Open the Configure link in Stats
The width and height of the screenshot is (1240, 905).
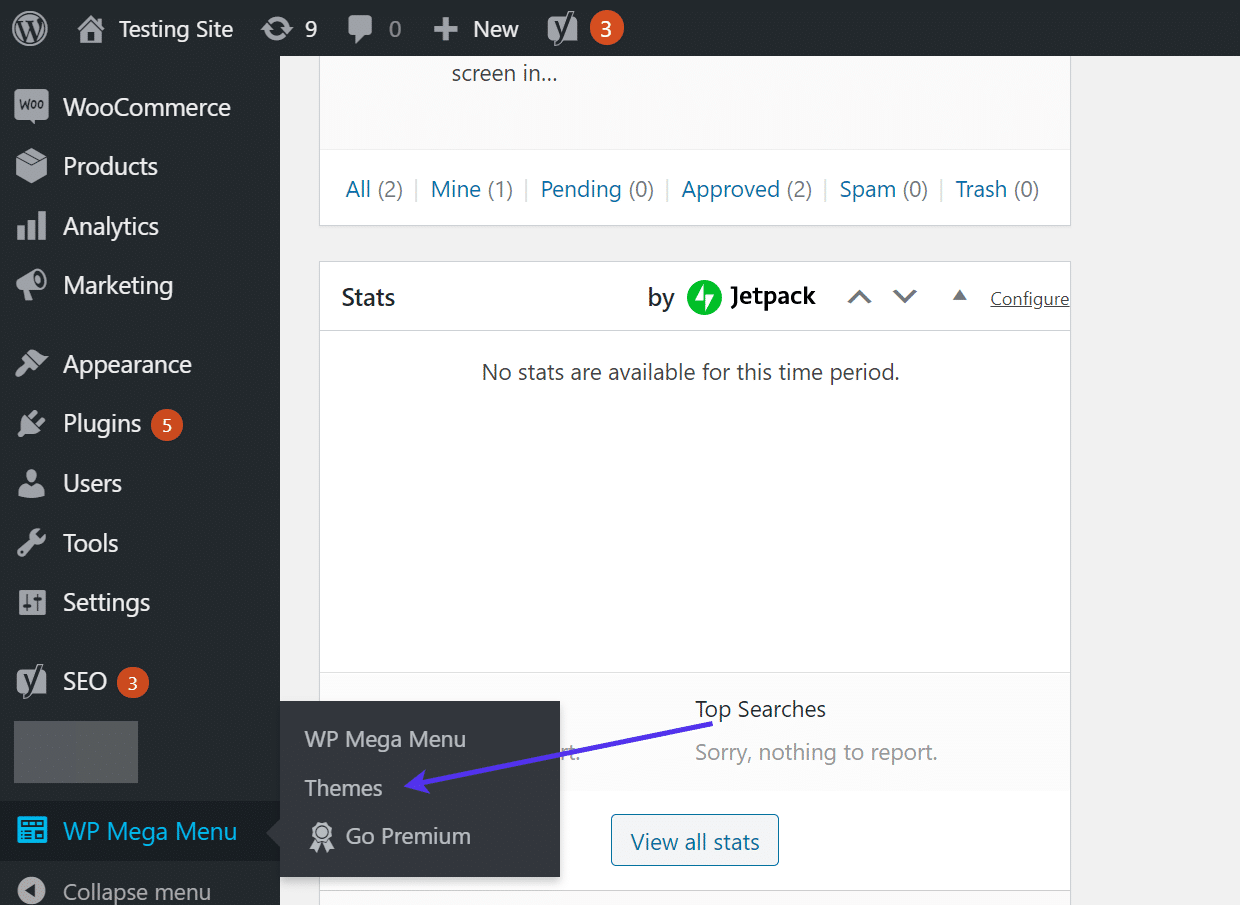pyautogui.click(x=1029, y=299)
